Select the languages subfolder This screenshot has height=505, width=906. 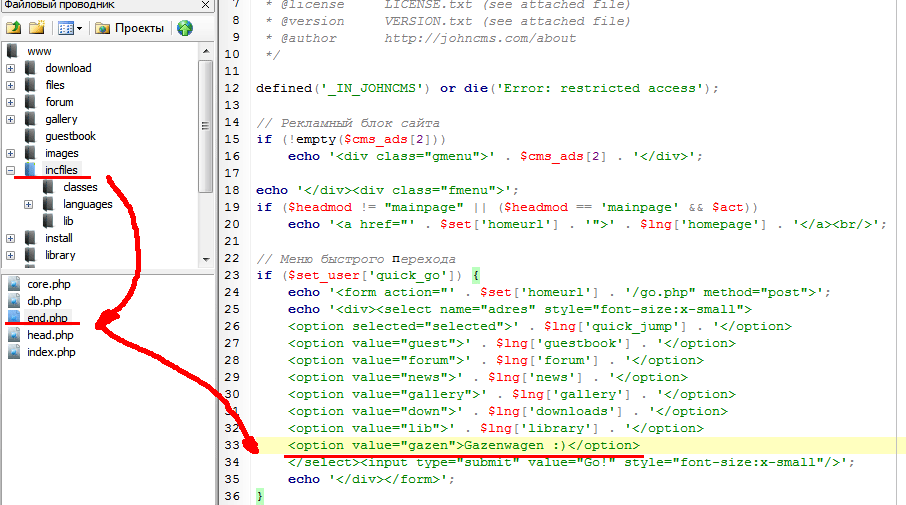tap(88, 204)
